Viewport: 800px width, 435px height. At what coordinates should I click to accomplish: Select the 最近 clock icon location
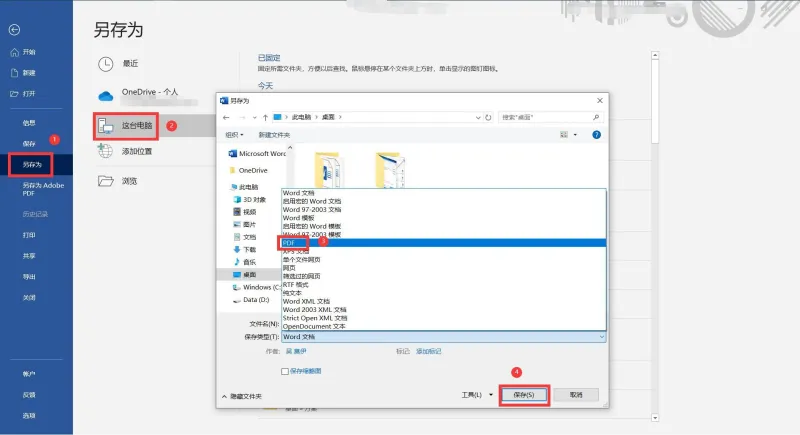106,64
